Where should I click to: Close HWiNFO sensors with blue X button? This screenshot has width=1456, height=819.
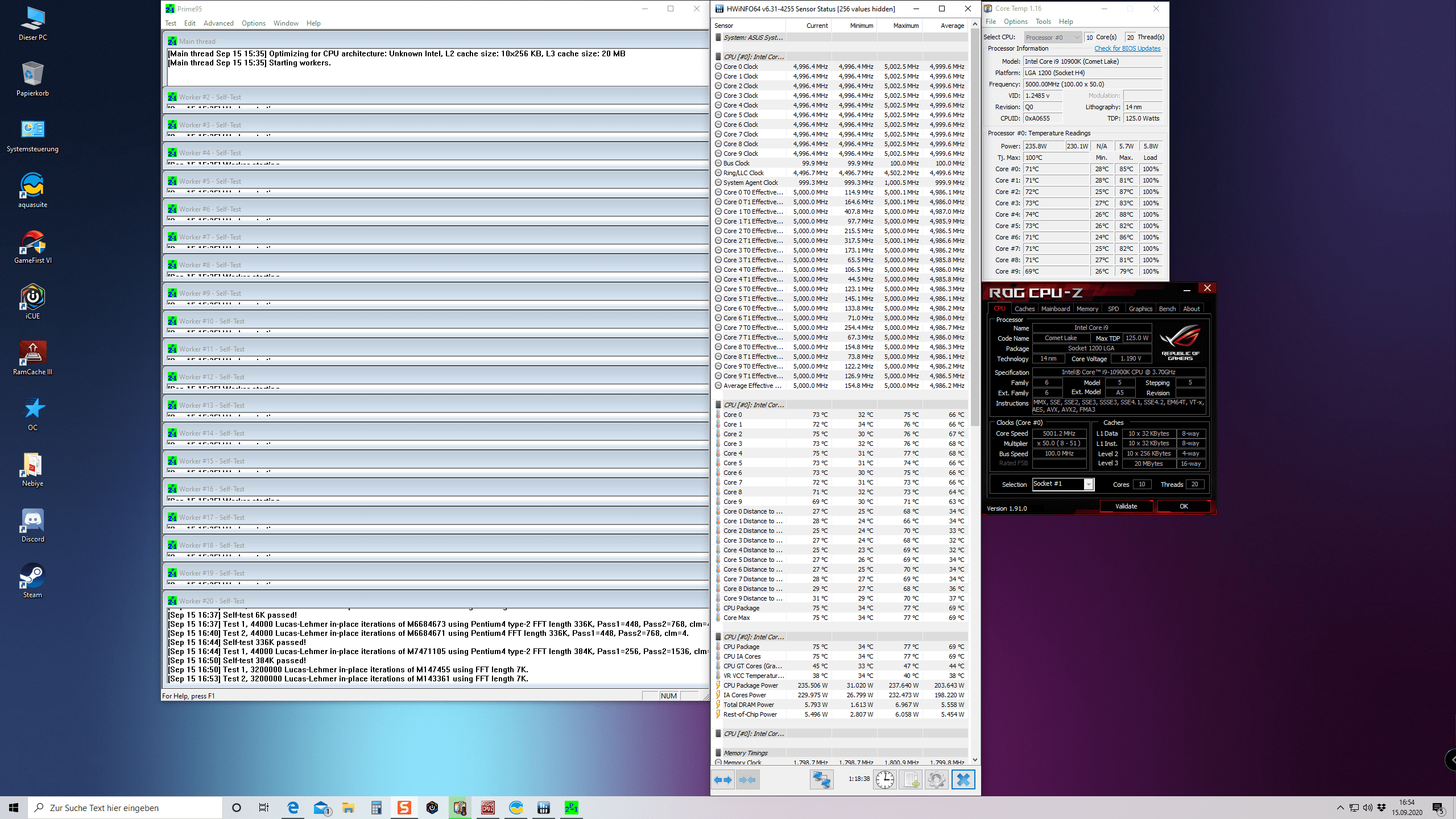pyautogui.click(x=963, y=780)
